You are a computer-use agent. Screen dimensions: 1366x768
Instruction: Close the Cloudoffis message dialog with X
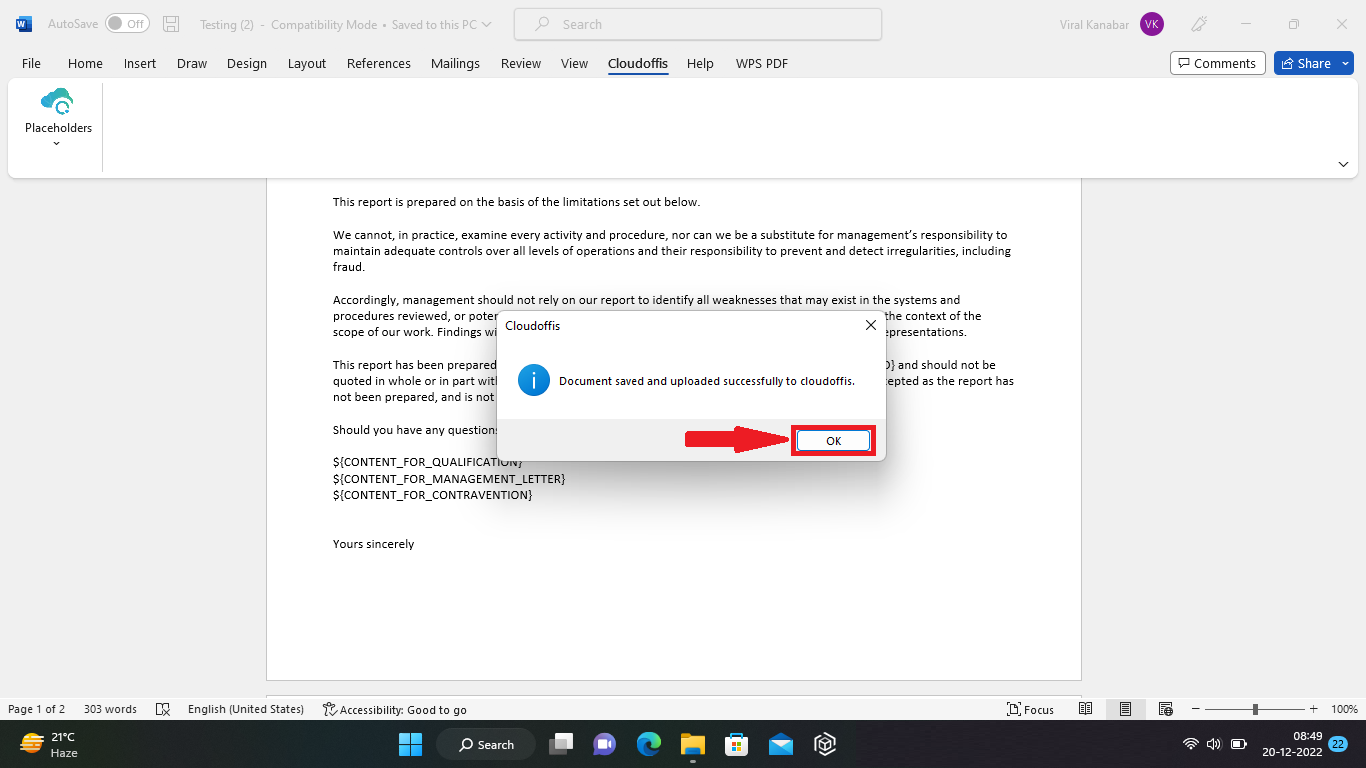point(870,326)
